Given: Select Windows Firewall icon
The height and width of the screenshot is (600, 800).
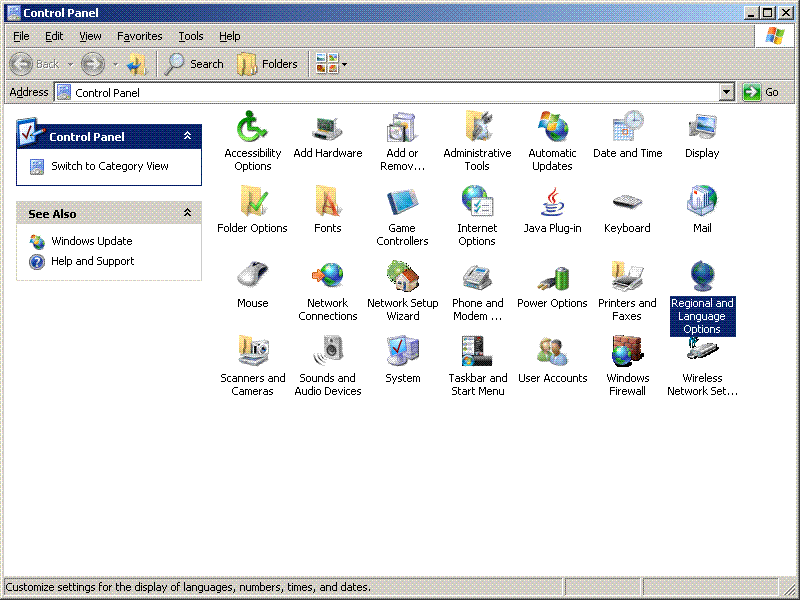Looking at the screenshot, I should coord(627,352).
